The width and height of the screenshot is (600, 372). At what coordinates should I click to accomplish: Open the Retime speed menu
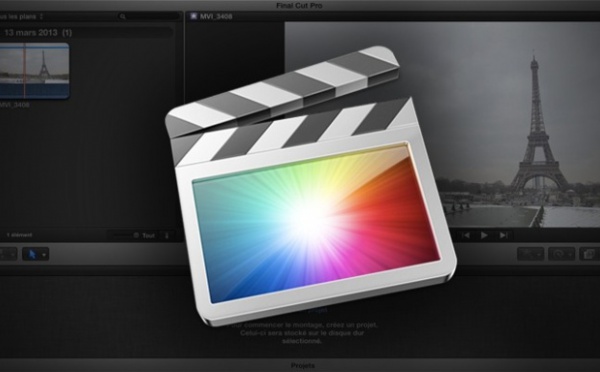pos(561,254)
